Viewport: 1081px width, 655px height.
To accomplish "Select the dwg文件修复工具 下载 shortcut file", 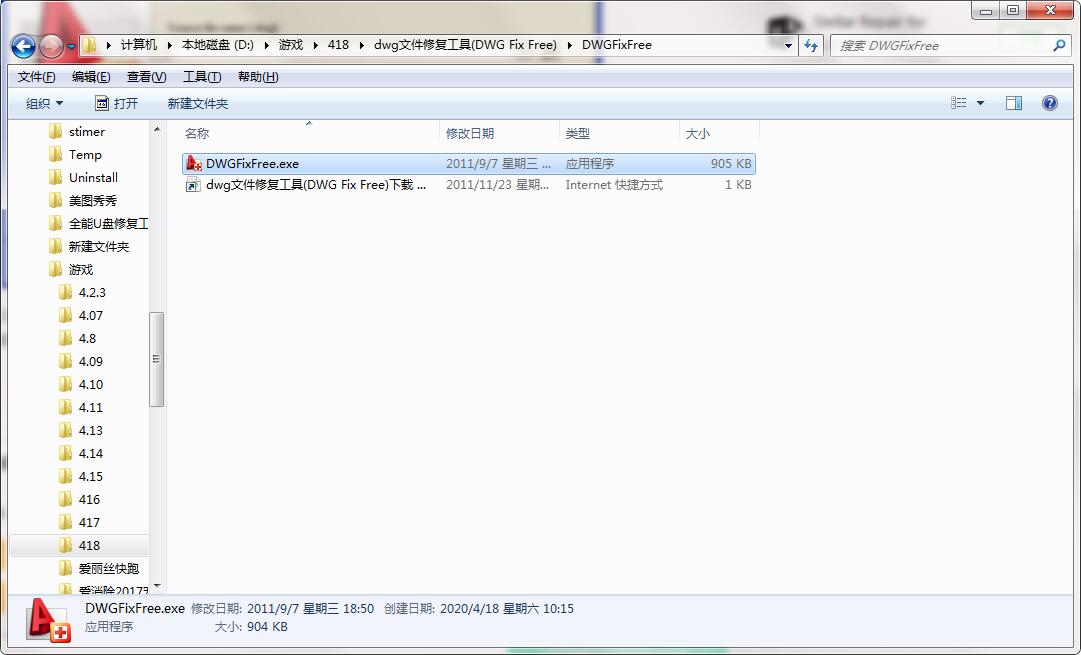I will (469, 185).
